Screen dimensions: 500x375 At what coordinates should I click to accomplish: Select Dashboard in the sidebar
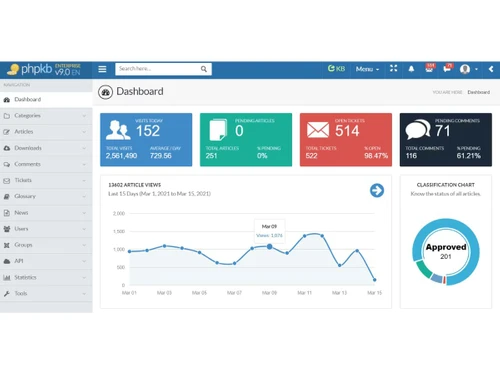(x=46, y=99)
